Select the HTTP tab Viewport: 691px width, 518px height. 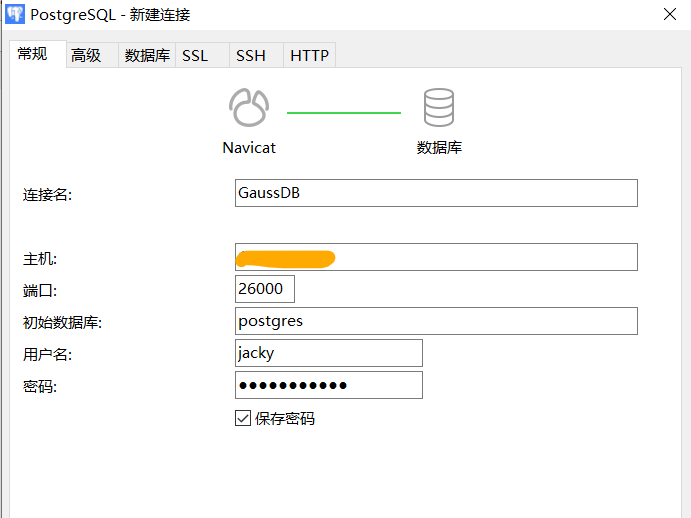click(309, 56)
